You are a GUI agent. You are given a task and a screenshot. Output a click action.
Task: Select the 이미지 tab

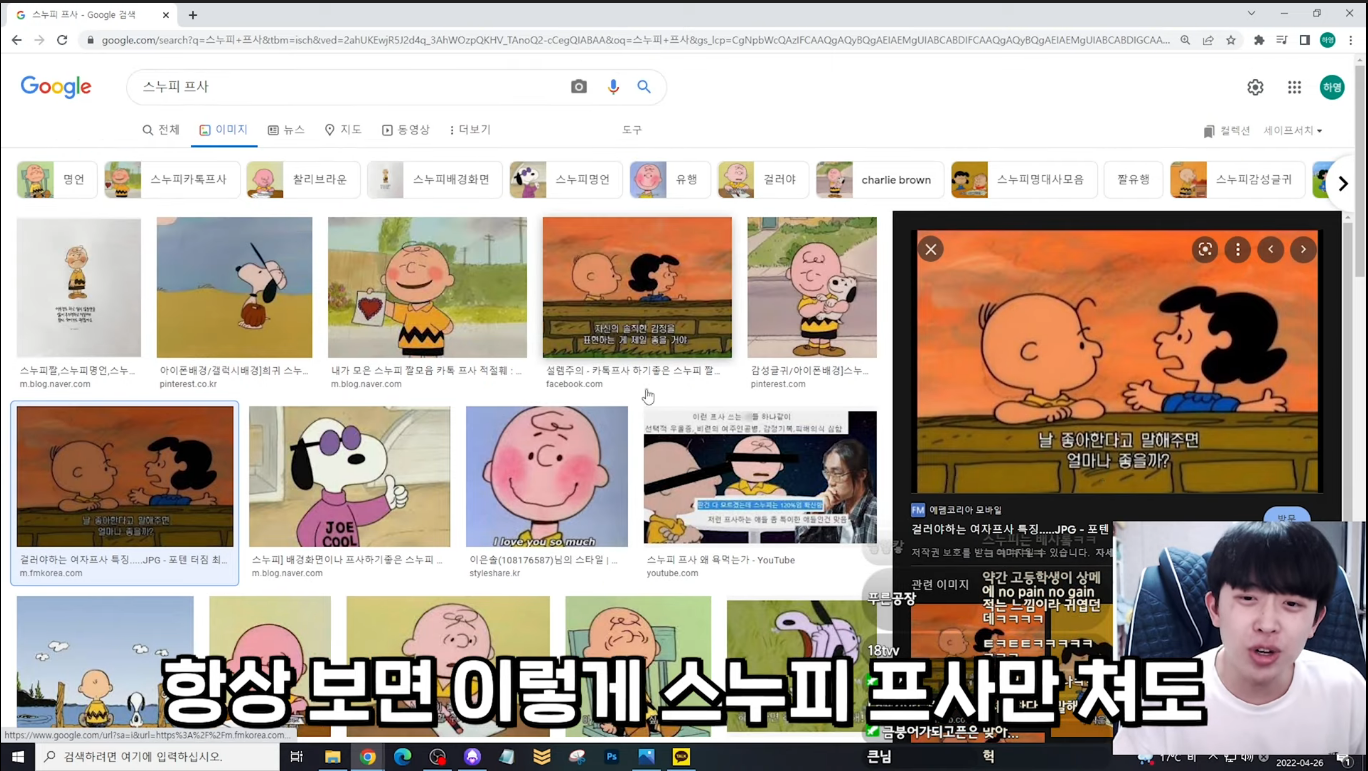click(223, 130)
